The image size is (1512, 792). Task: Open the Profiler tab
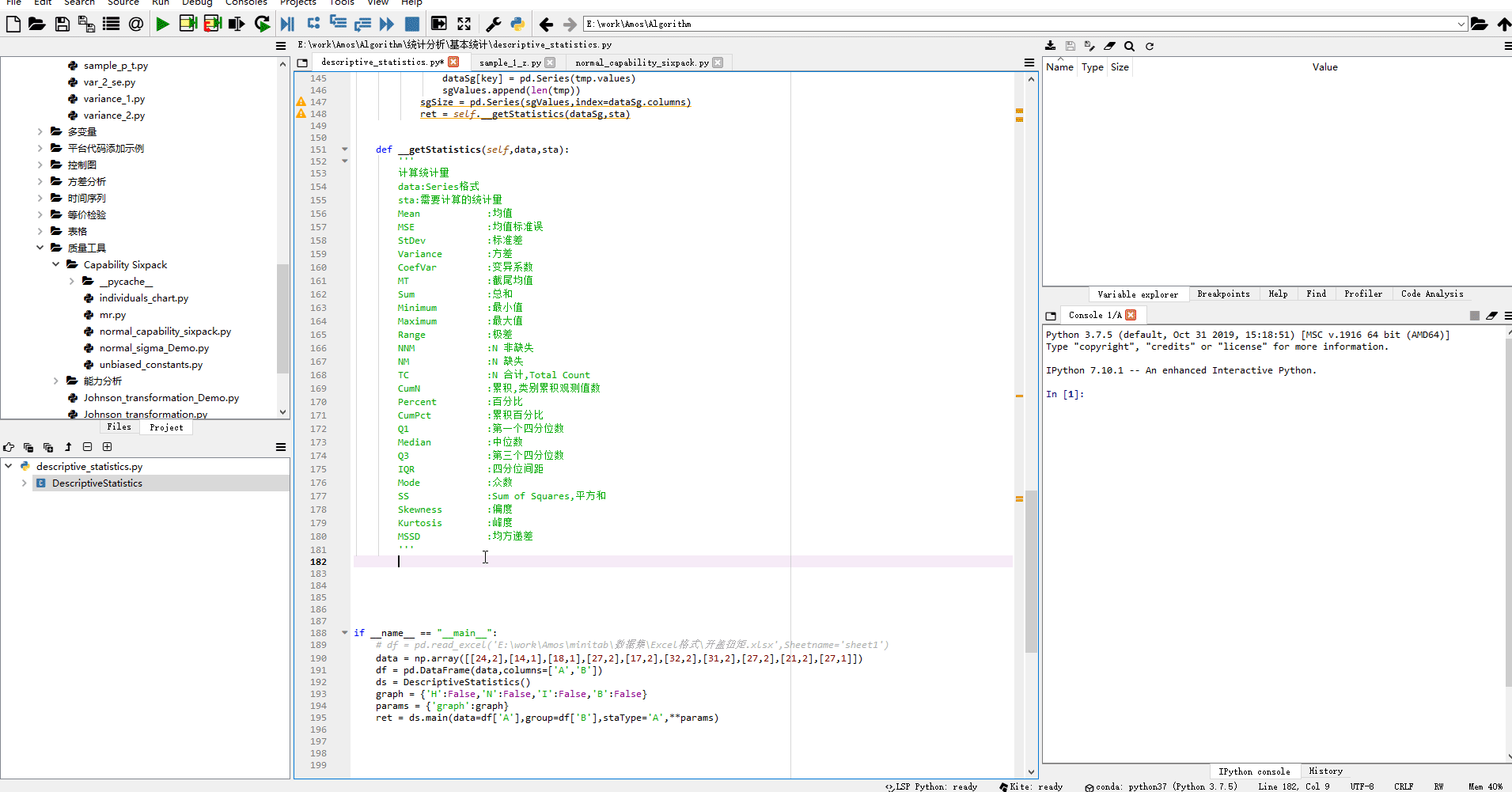(1363, 294)
